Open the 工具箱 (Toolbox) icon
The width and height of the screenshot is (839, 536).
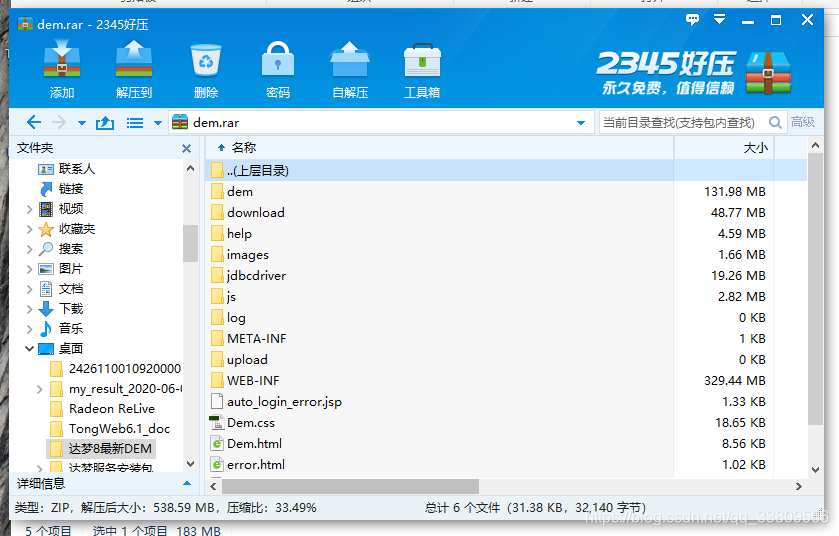pos(422,60)
